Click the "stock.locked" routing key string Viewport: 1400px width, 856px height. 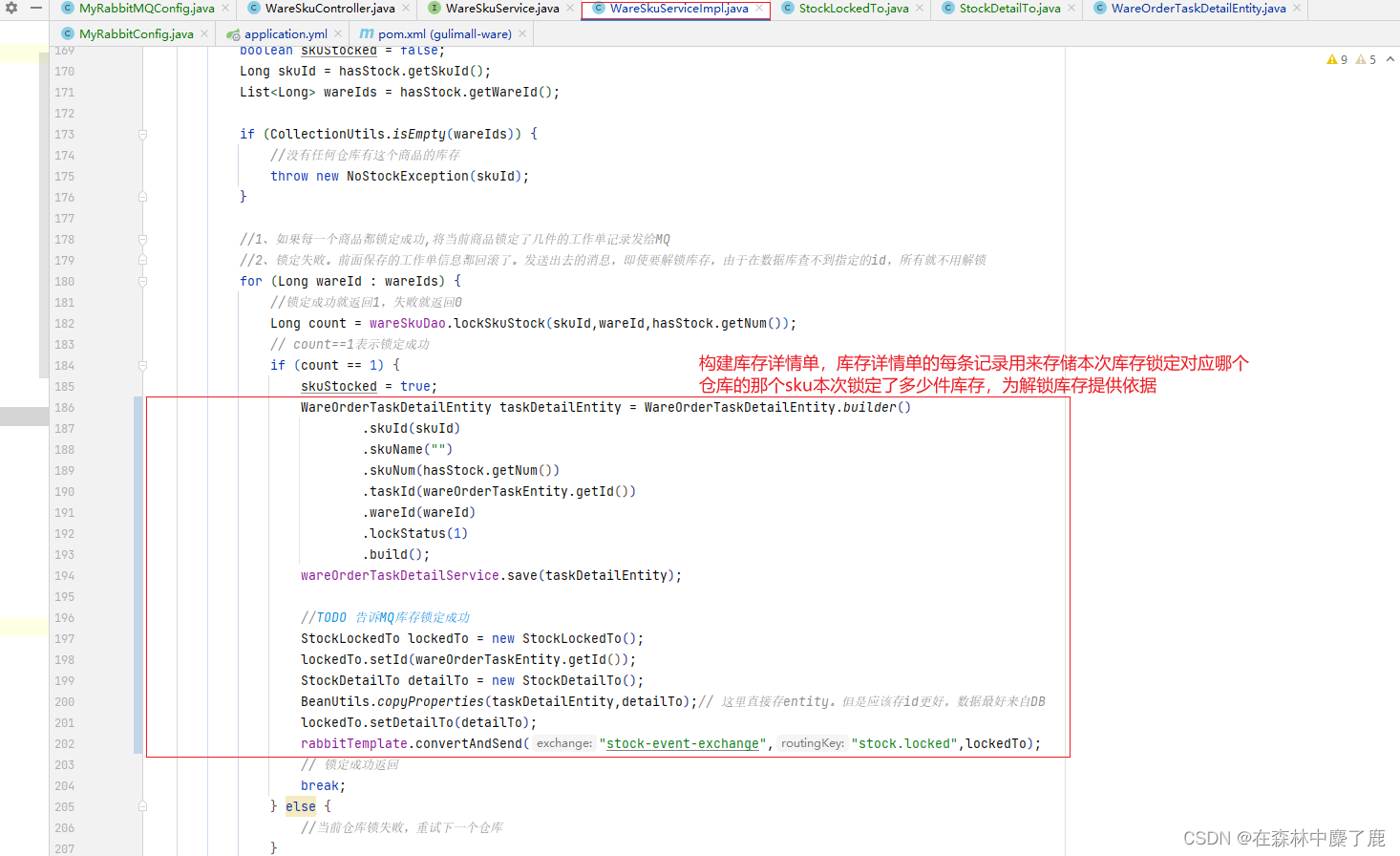tap(904, 744)
